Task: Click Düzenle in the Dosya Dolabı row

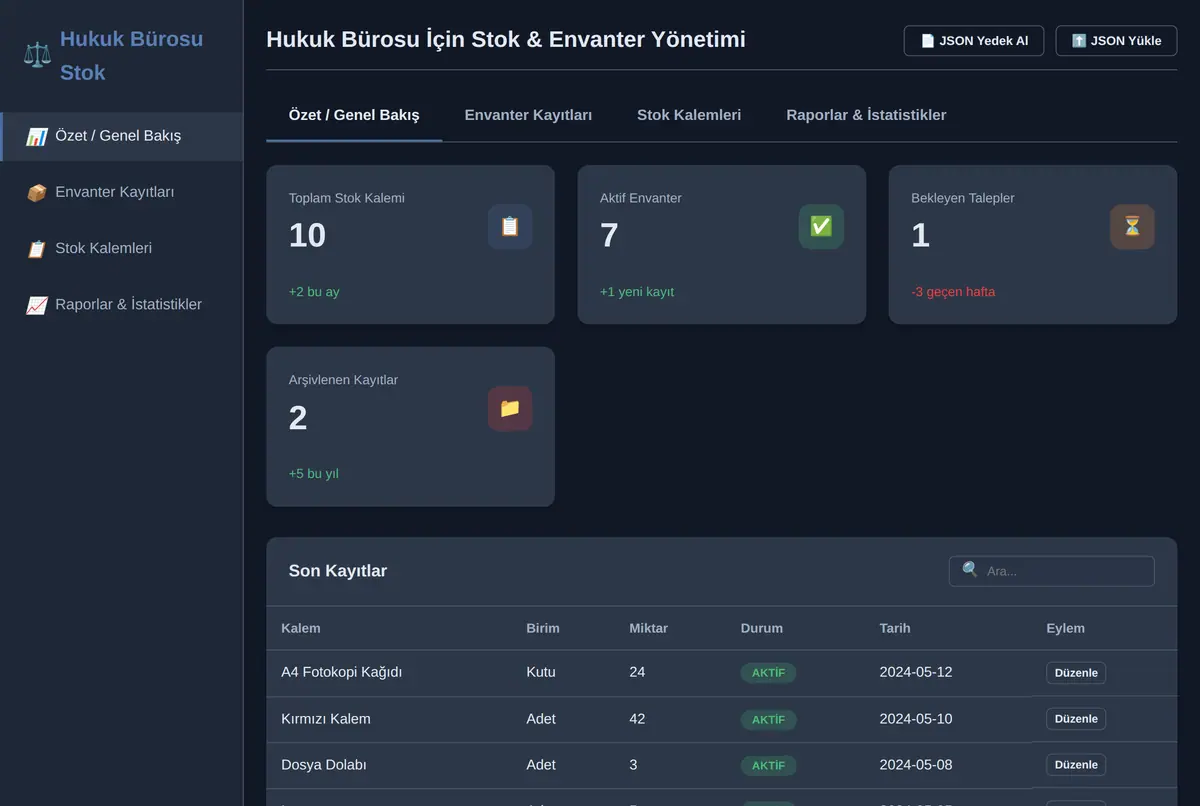Action: (x=1076, y=765)
